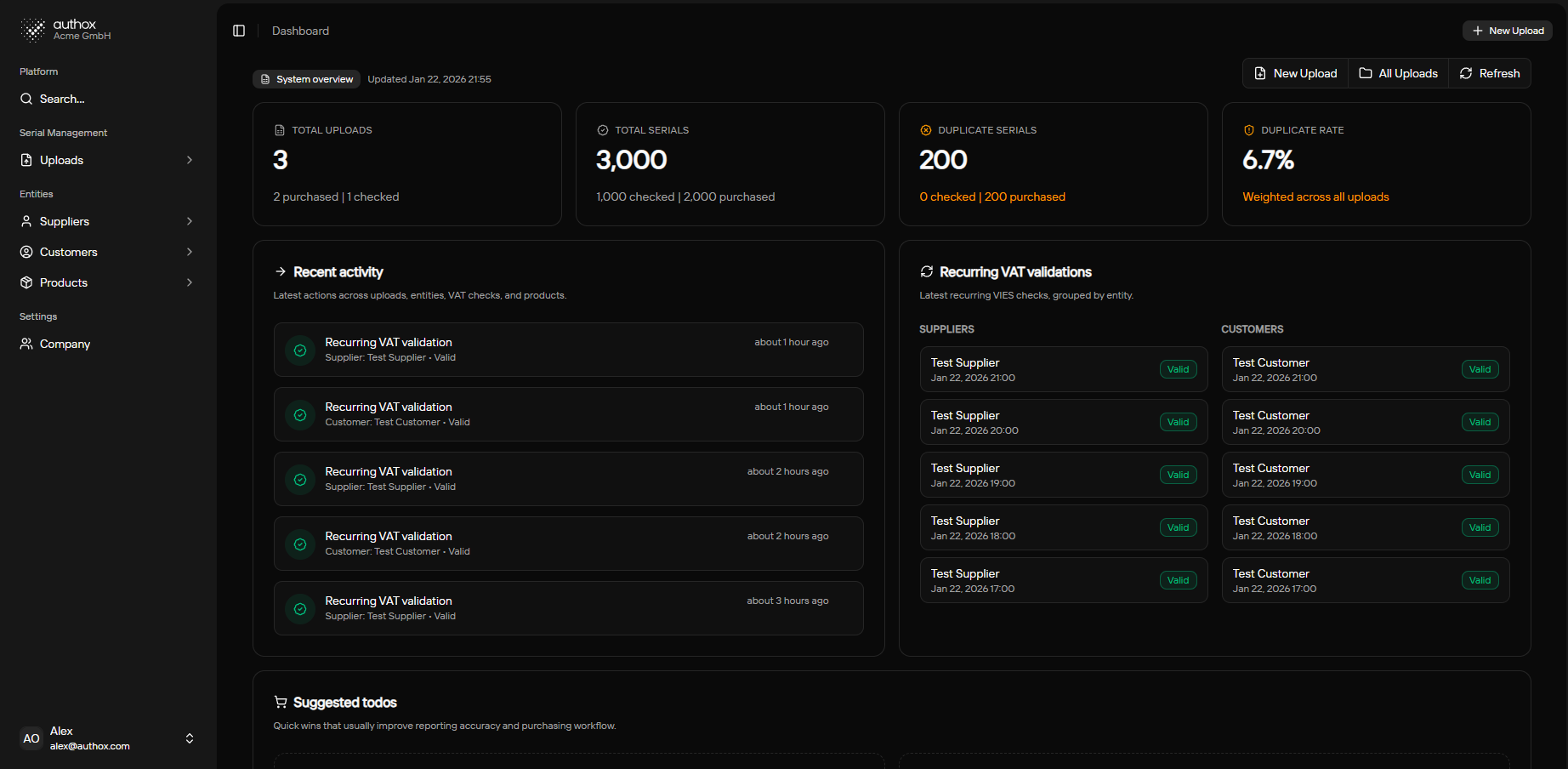Image resolution: width=1568 pixels, height=769 pixels.
Task: Expand the Uploads section chevron
Action: (x=189, y=160)
